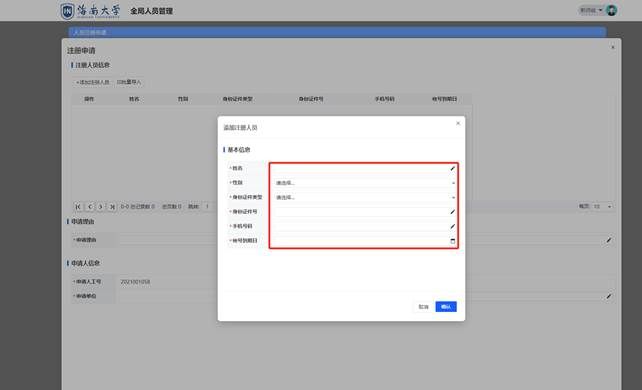Go to the last page of table

(x=112, y=207)
